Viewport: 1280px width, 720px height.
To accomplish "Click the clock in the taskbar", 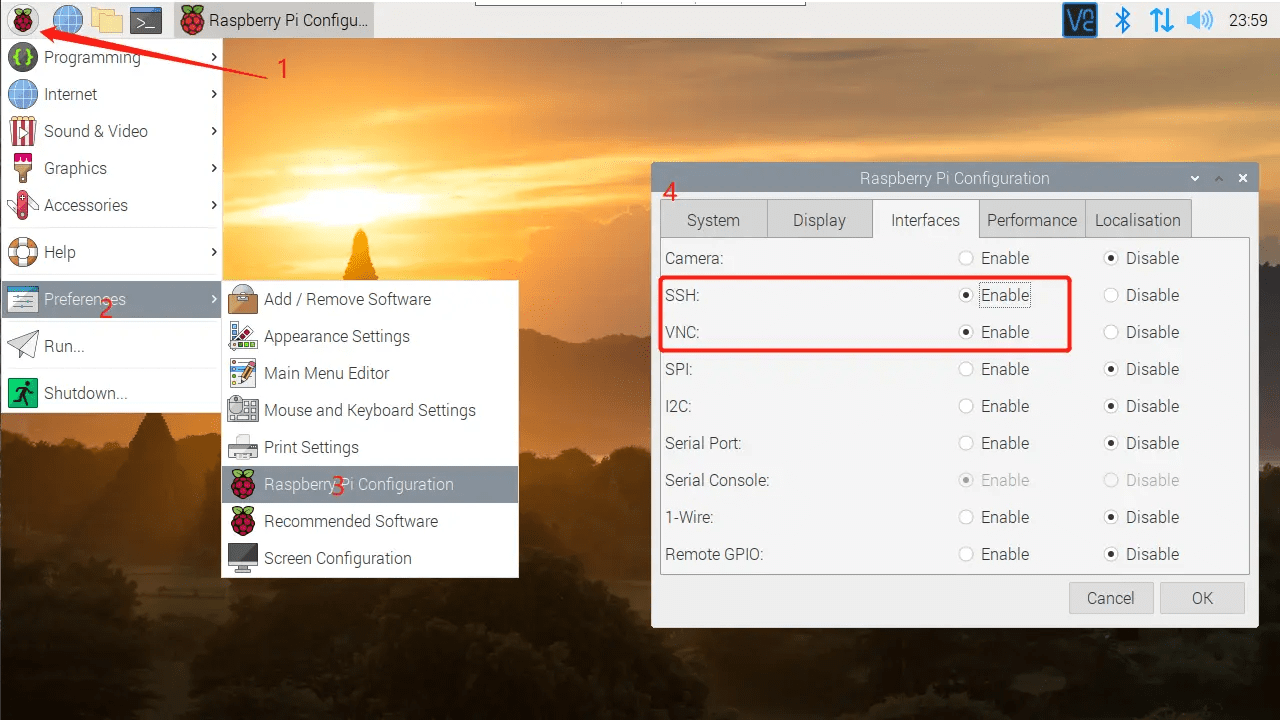I will (1247, 20).
